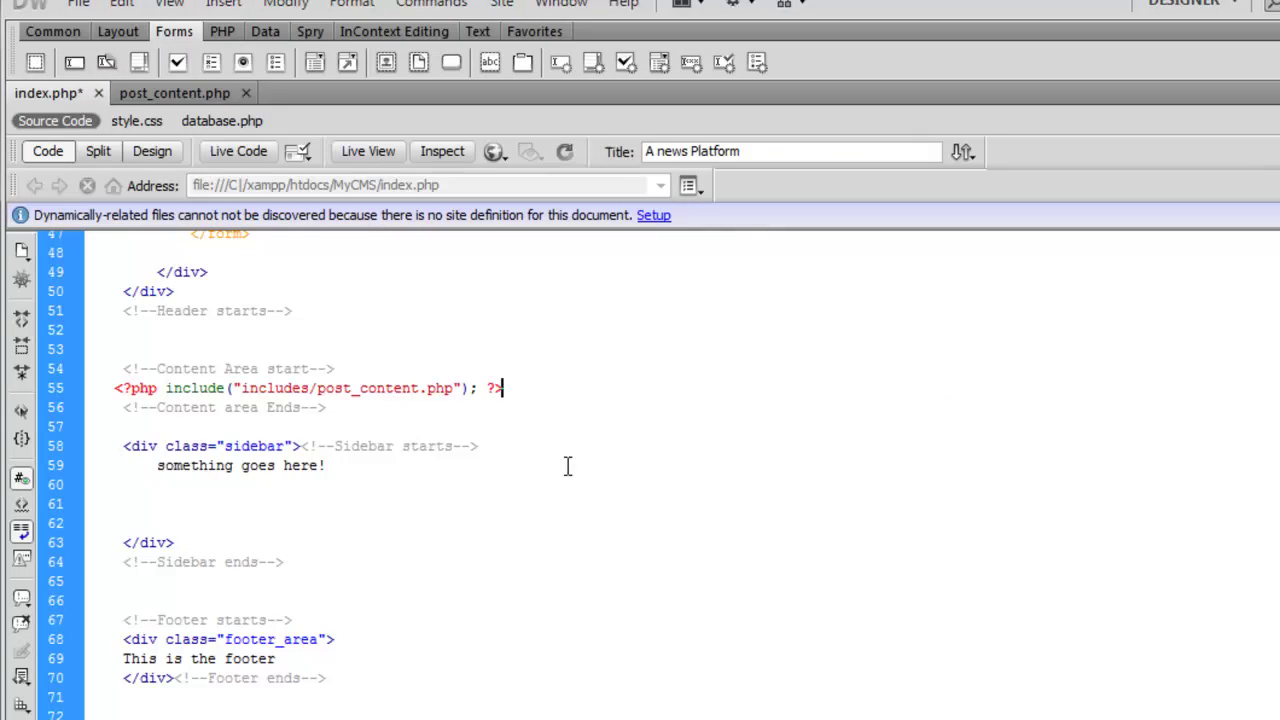Insert a Textarea form element
Screen dimensions: 1280x720
[140, 63]
